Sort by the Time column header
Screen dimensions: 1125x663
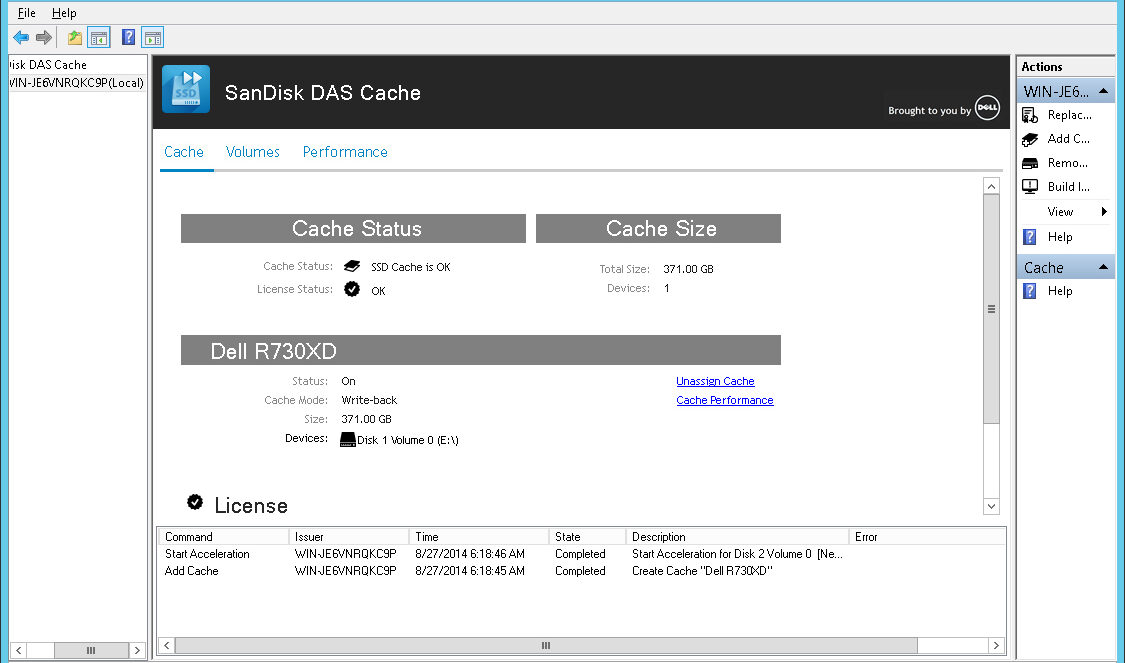[479, 537]
